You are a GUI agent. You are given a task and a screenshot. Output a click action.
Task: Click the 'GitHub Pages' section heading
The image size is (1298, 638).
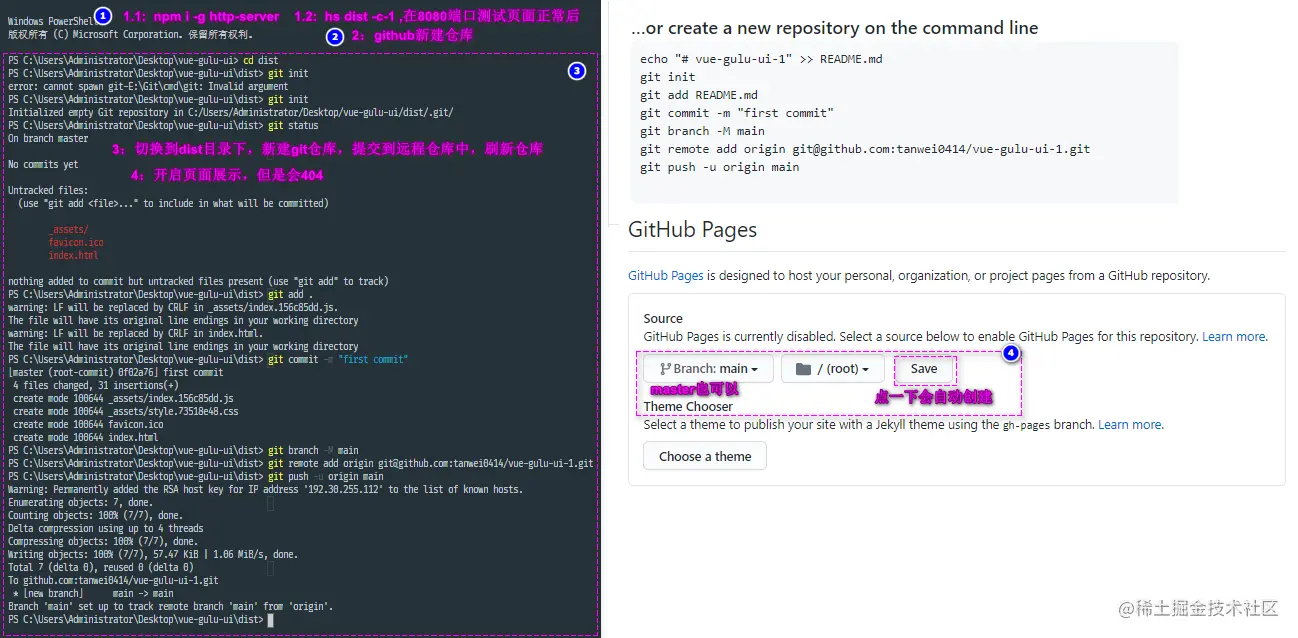coord(692,230)
